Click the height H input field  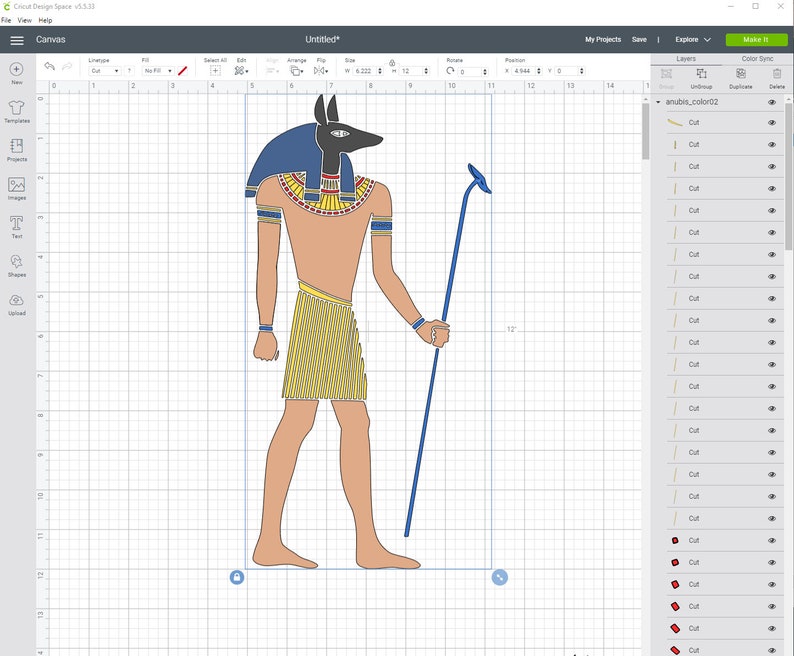[x=411, y=71]
